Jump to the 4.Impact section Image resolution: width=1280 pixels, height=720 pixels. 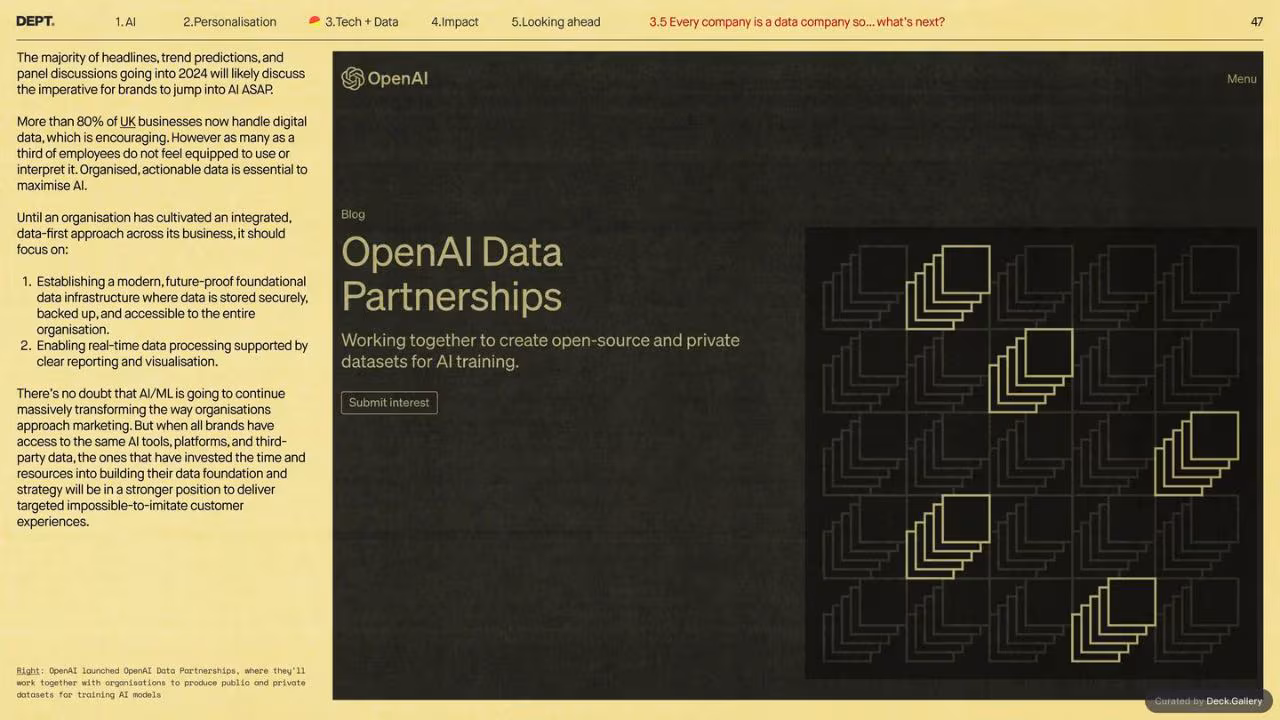pyautogui.click(x=455, y=21)
